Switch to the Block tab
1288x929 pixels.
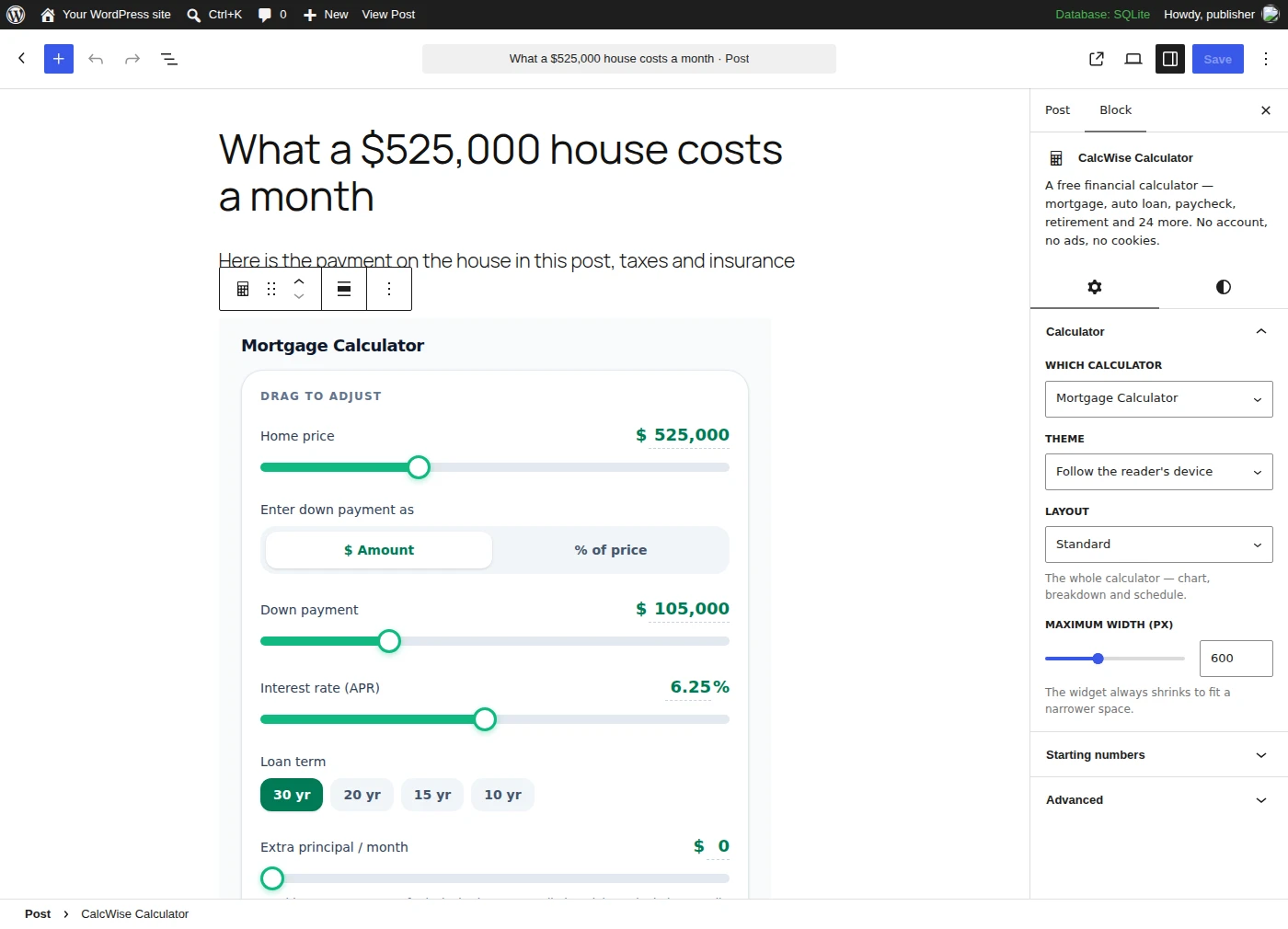pos(1116,110)
